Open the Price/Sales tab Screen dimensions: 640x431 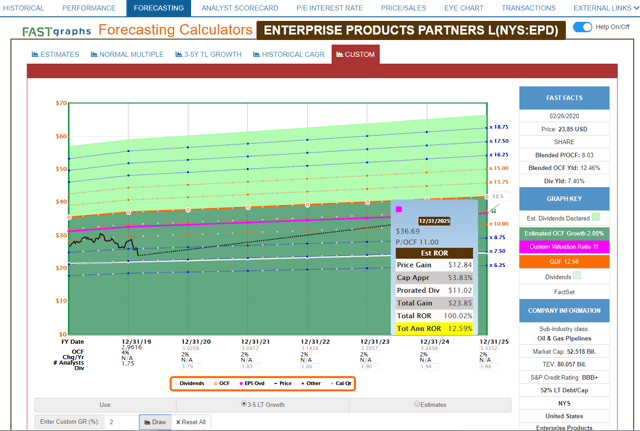coord(404,8)
